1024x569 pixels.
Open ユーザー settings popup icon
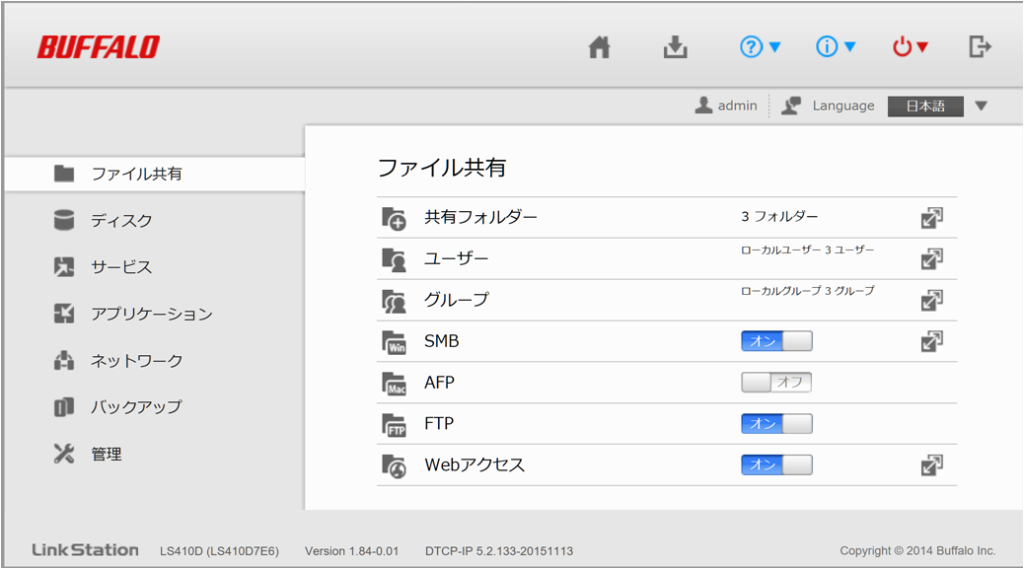(x=932, y=259)
